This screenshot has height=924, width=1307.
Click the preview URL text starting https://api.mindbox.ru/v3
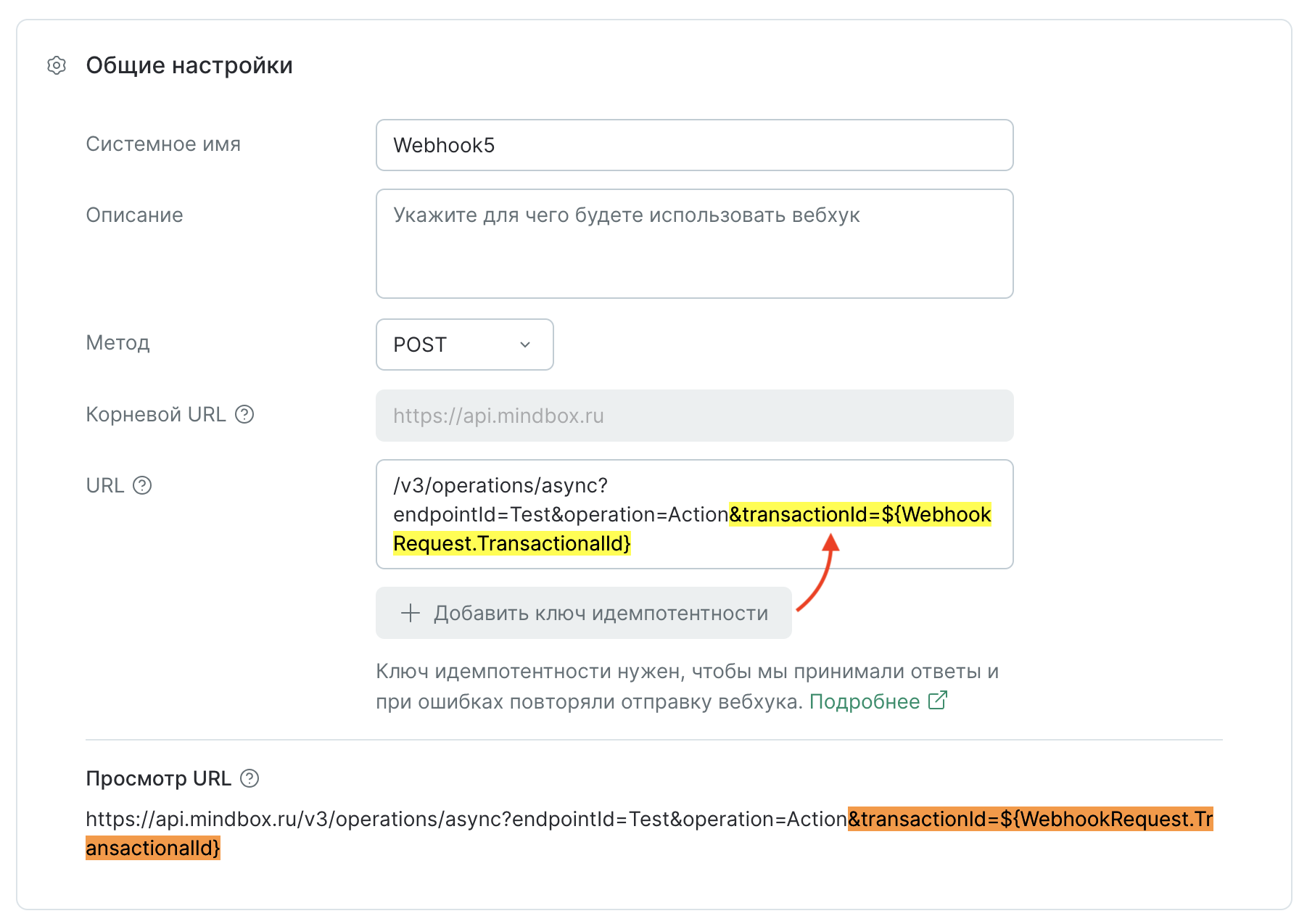(649, 833)
